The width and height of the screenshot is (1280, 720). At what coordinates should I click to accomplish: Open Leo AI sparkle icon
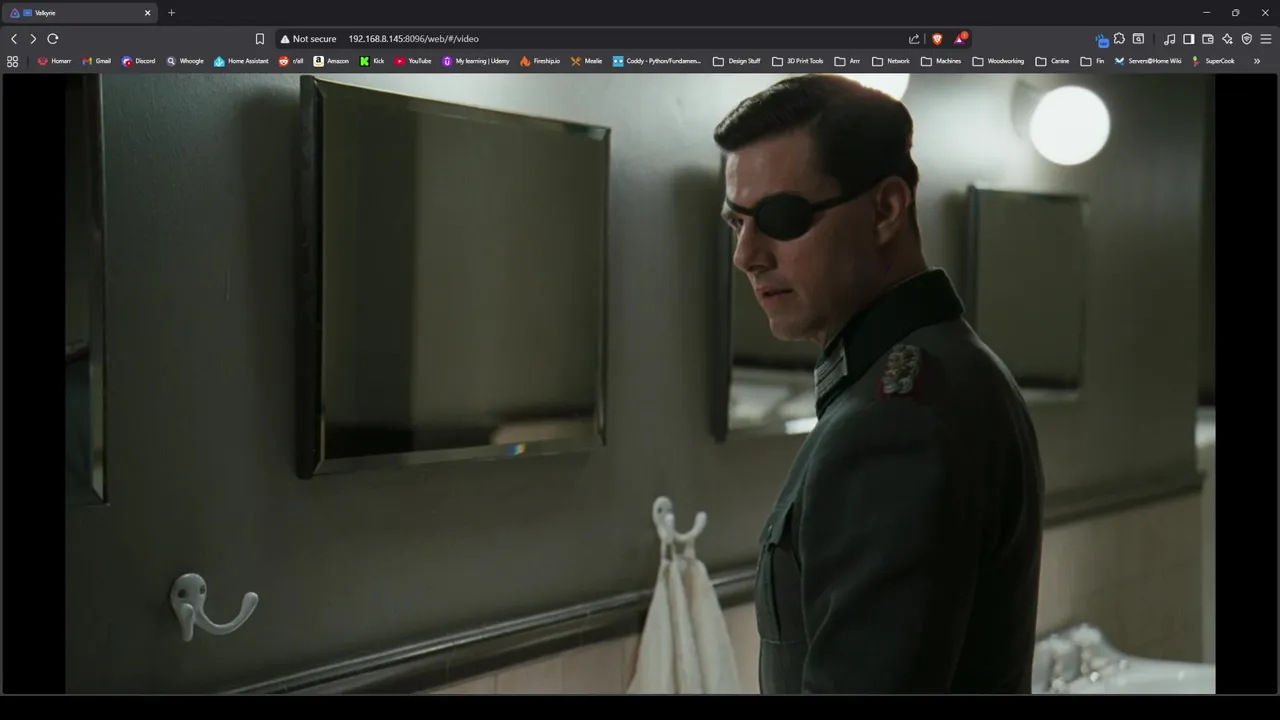tap(1227, 39)
